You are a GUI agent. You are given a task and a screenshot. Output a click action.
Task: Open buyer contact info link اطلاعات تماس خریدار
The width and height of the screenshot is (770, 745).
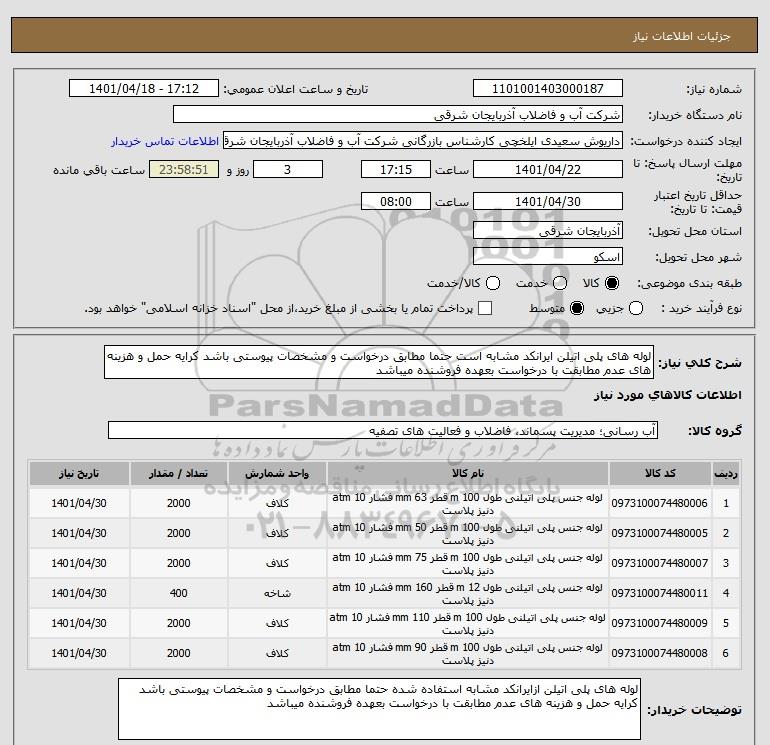coord(165,141)
